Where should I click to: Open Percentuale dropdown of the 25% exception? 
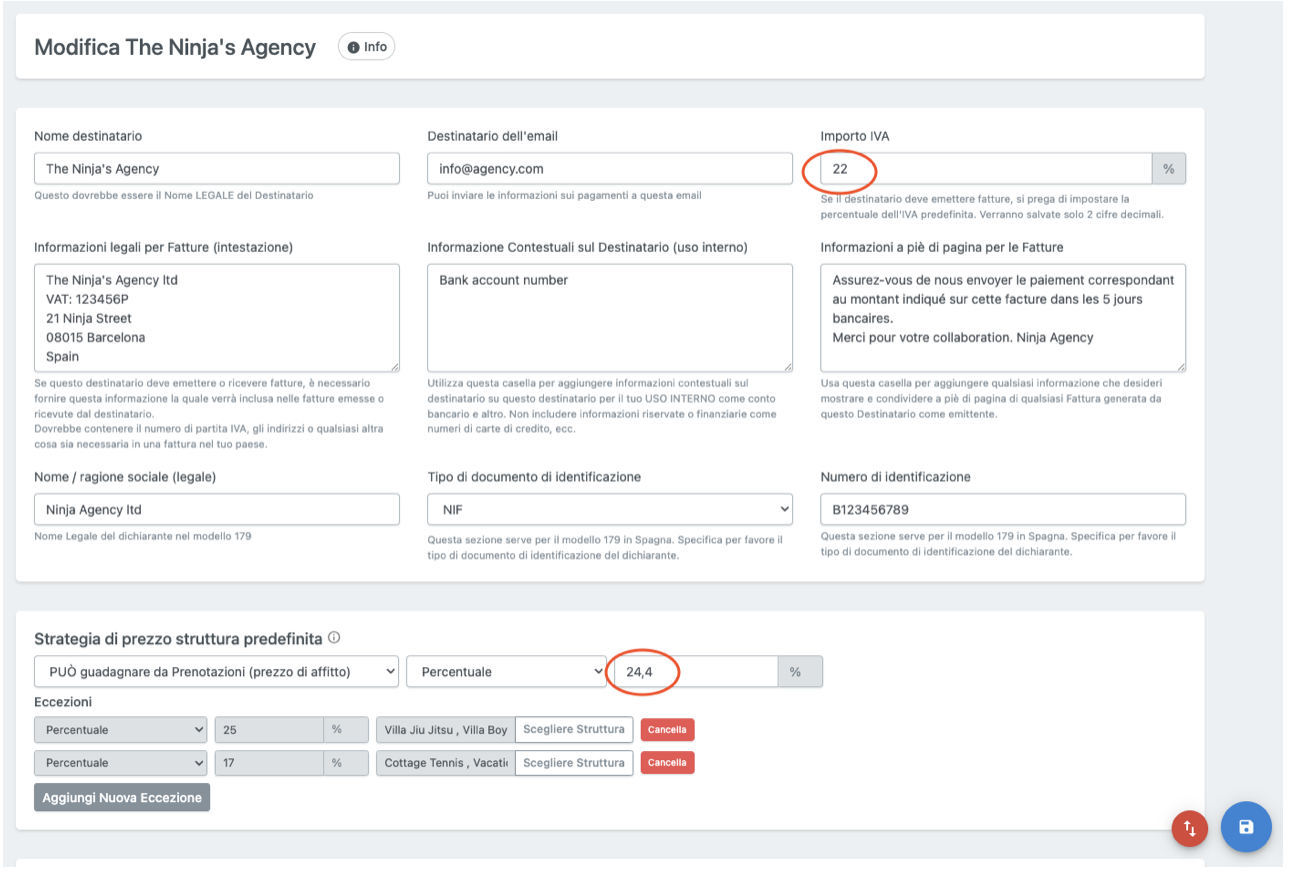coord(120,730)
